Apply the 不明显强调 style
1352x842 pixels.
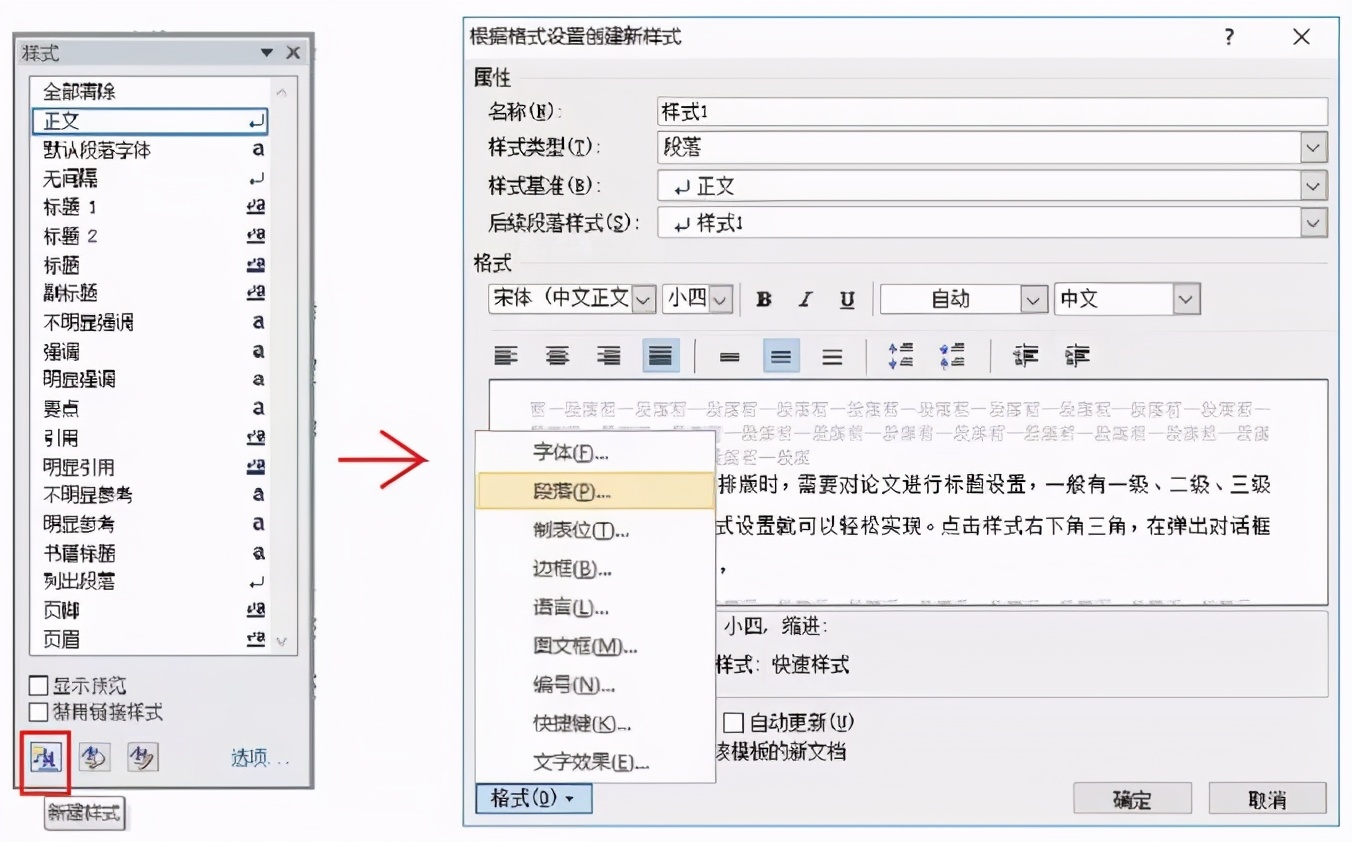tap(150, 322)
